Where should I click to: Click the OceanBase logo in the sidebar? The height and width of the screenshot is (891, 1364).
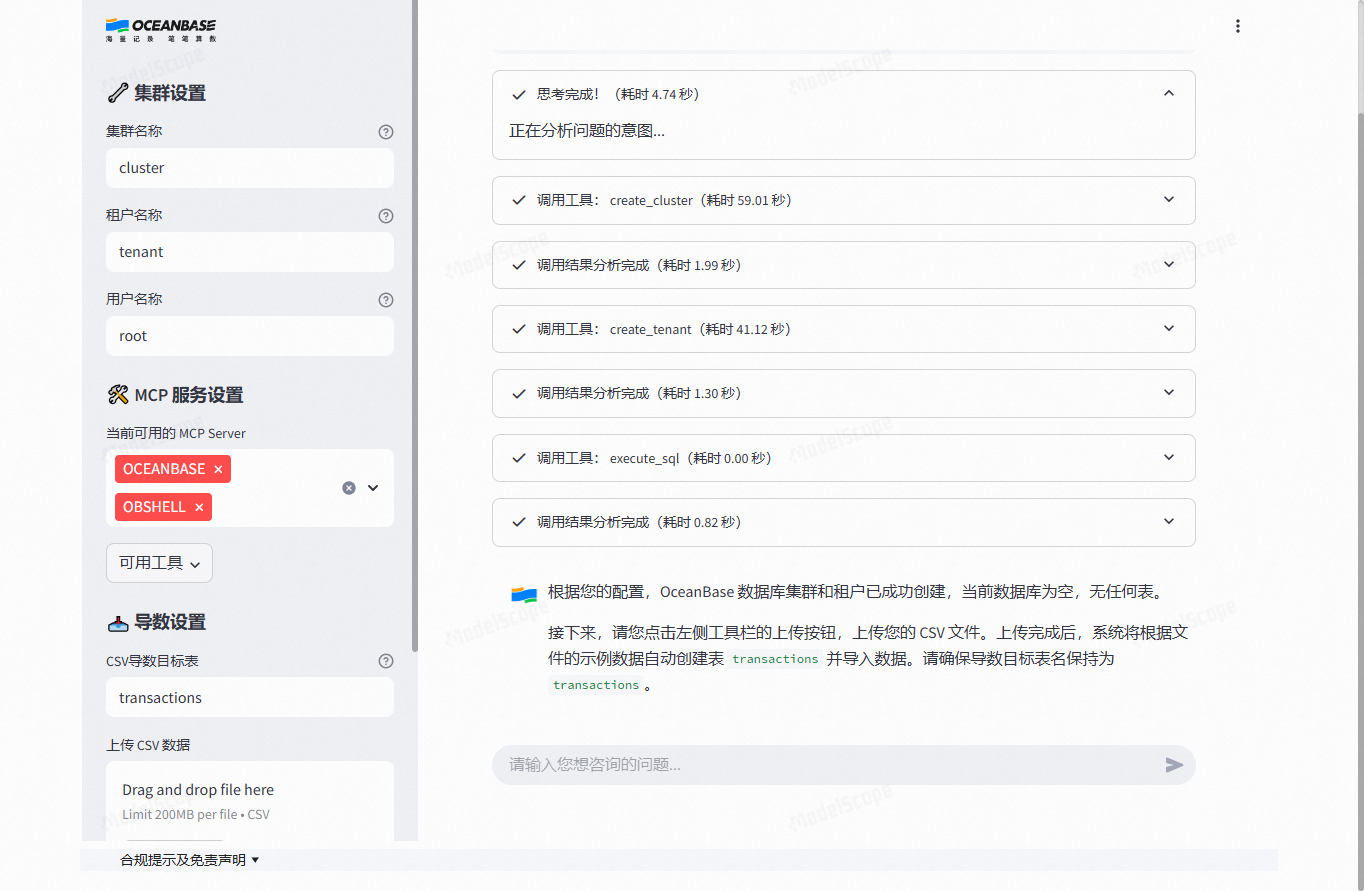tap(160, 30)
